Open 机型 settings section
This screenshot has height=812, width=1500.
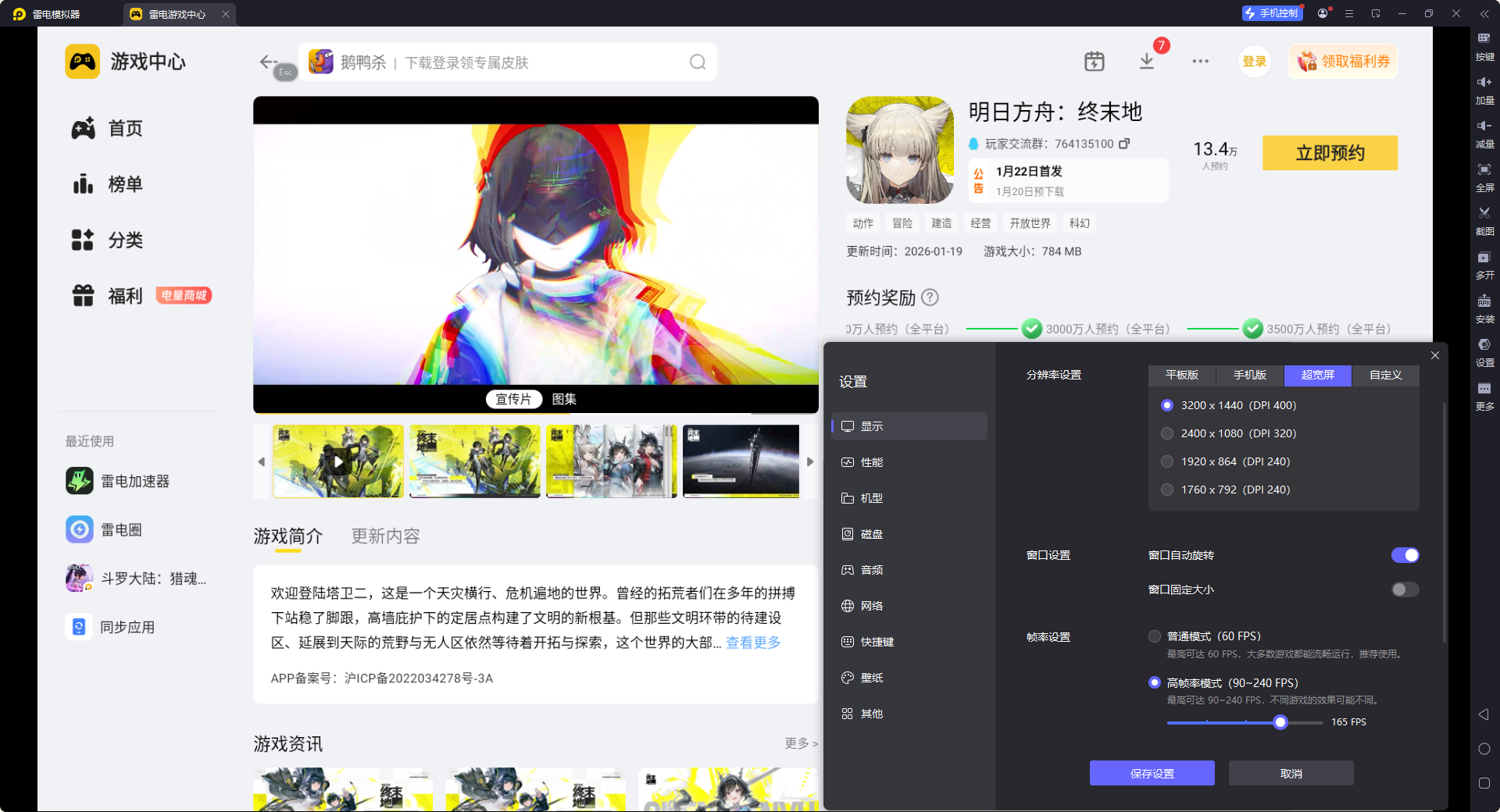tap(909, 498)
